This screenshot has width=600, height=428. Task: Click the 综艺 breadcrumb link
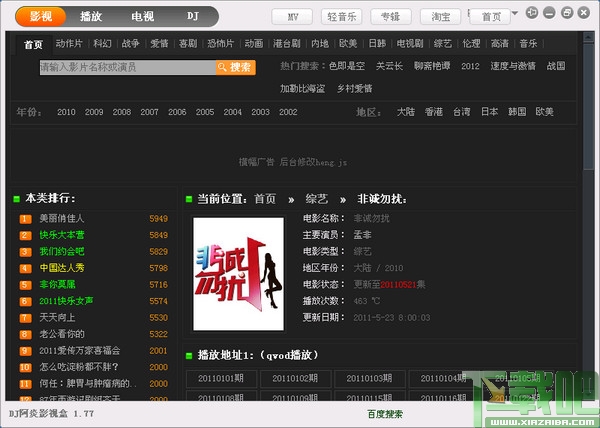316,199
